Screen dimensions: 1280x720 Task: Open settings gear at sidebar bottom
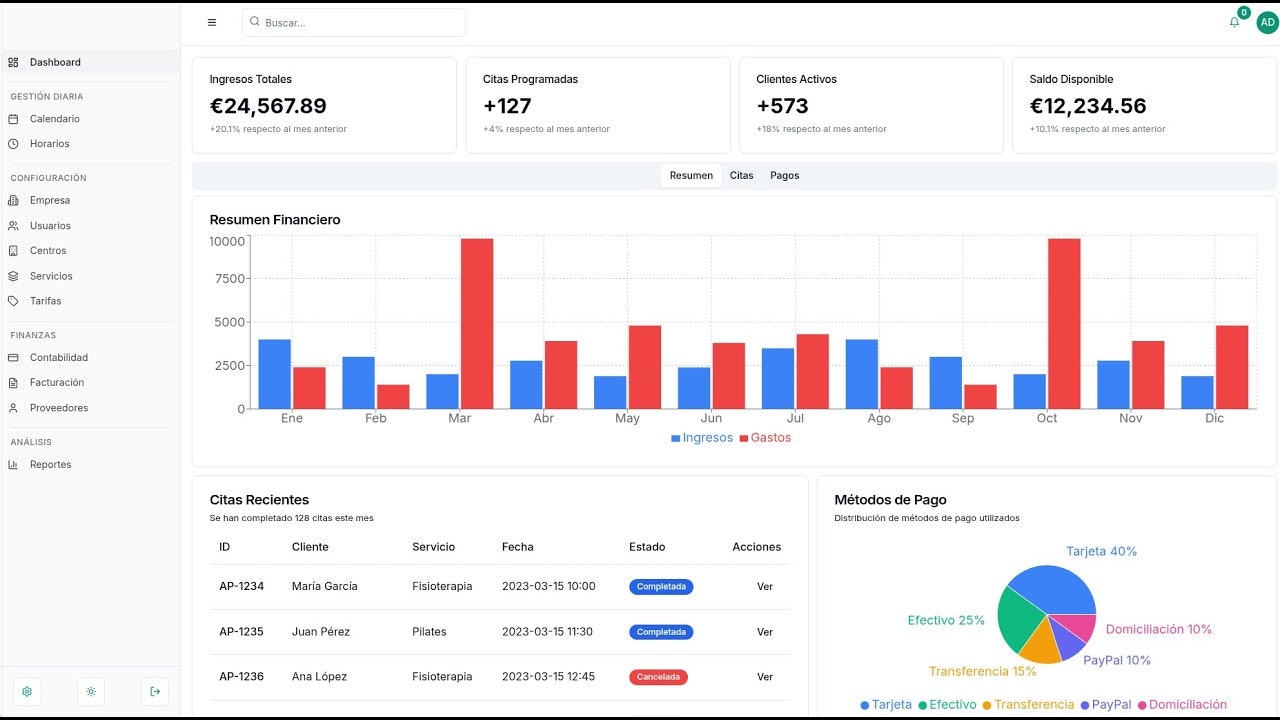[27, 691]
